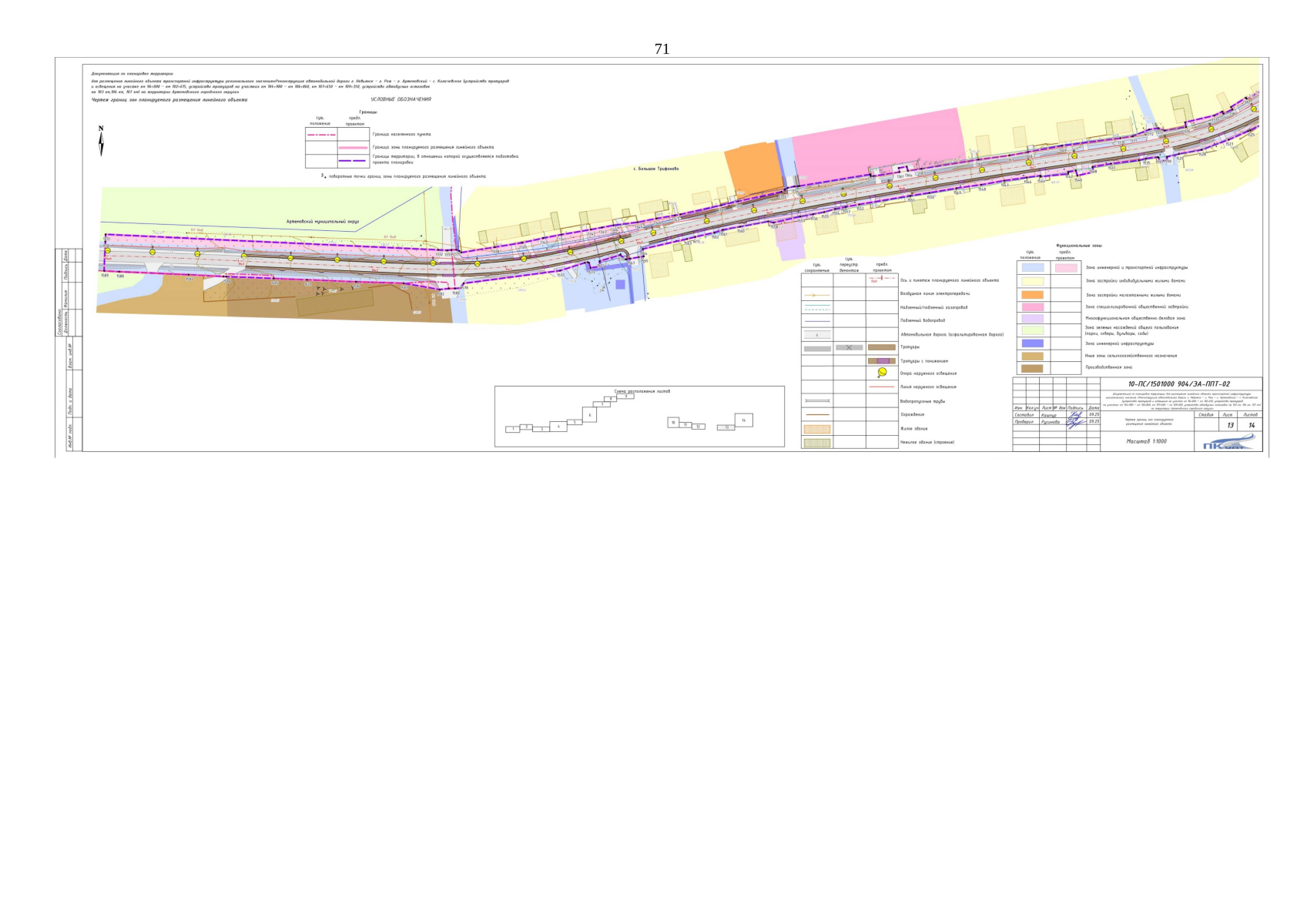Click the north arrow compass symbol
This screenshot has height=924, width=1307.
101,142
